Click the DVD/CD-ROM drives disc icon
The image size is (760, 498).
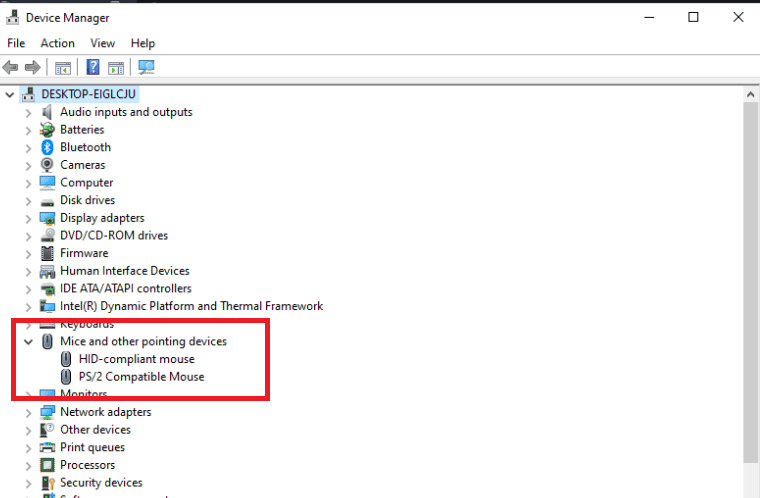tap(47, 235)
